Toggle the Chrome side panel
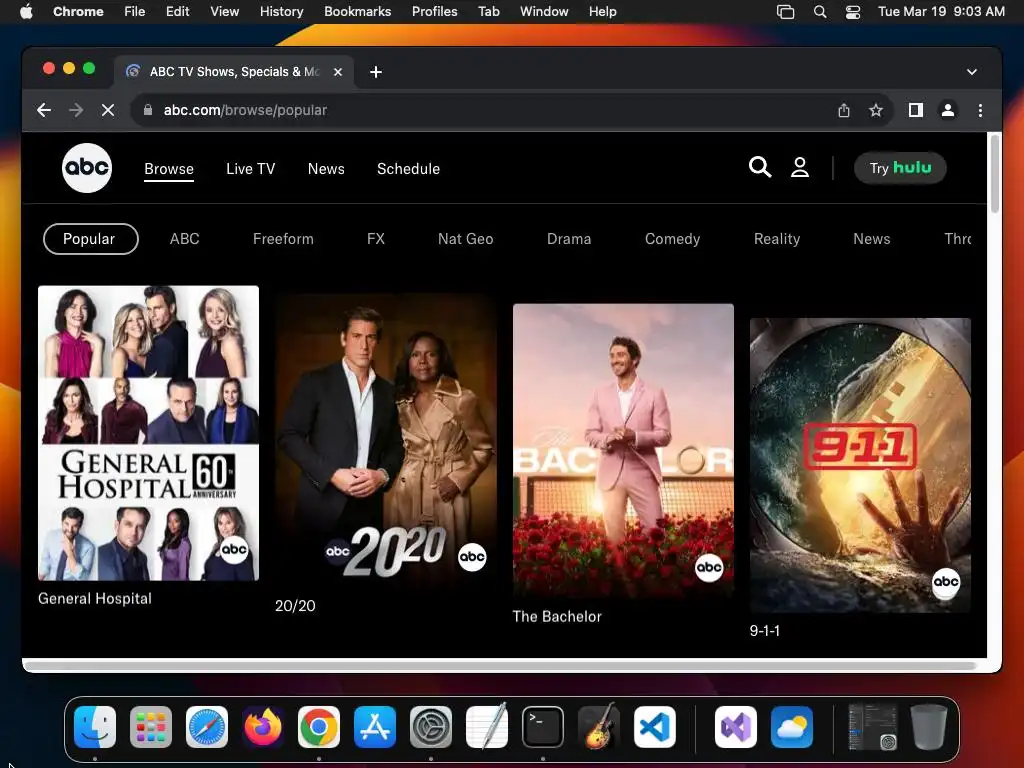 [x=916, y=110]
